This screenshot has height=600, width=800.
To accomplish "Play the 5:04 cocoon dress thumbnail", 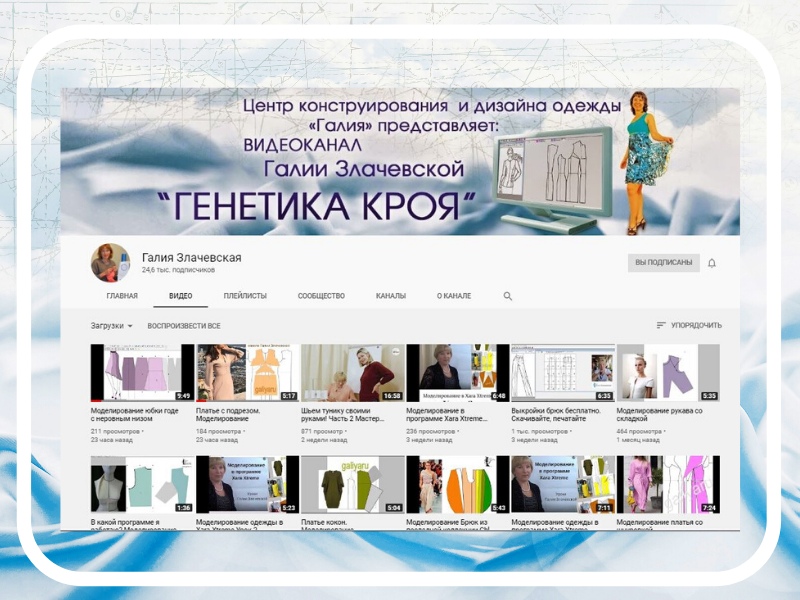I will click(x=353, y=484).
